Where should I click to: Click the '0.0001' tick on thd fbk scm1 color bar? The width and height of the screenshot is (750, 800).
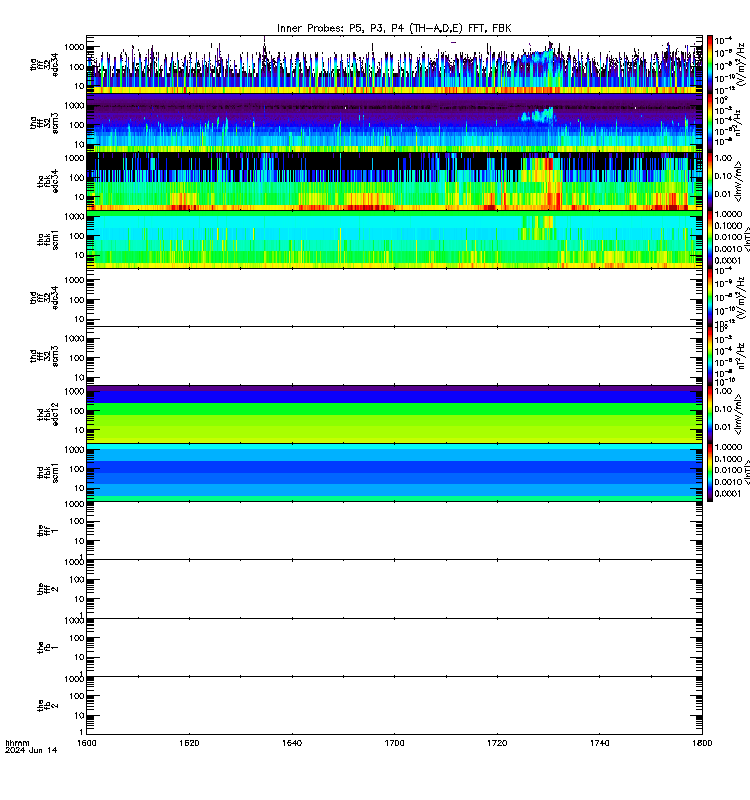728,493
